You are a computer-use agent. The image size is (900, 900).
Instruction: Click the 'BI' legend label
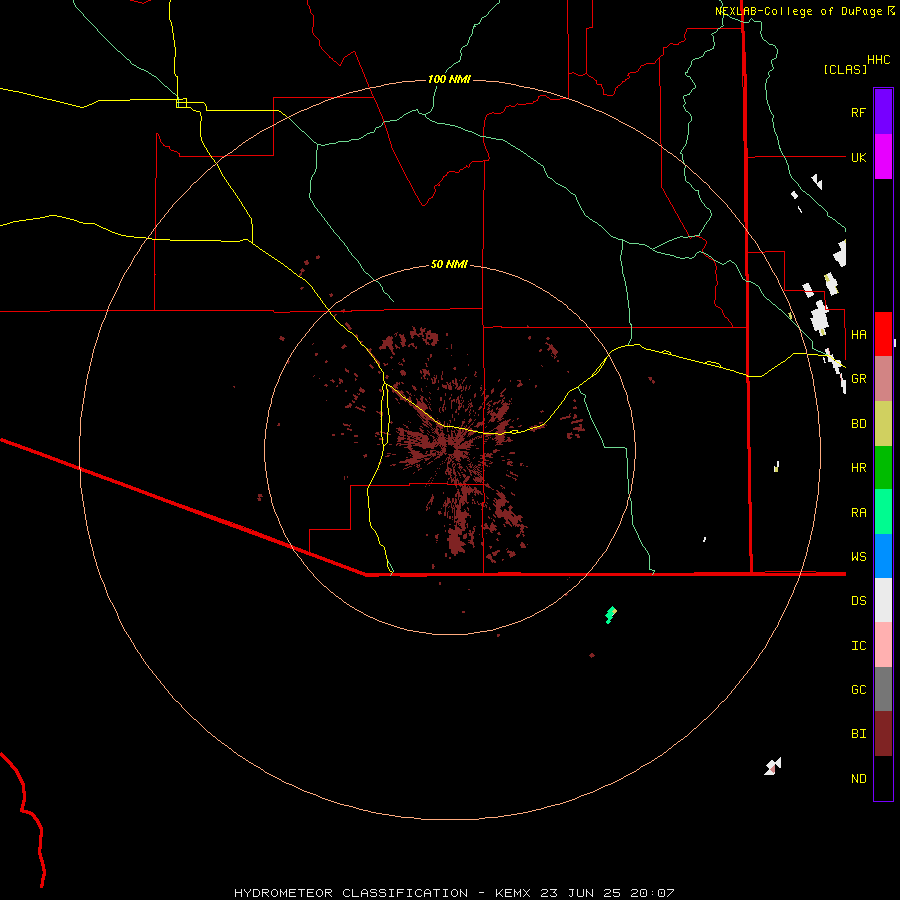pyautogui.click(x=858, y=734)
